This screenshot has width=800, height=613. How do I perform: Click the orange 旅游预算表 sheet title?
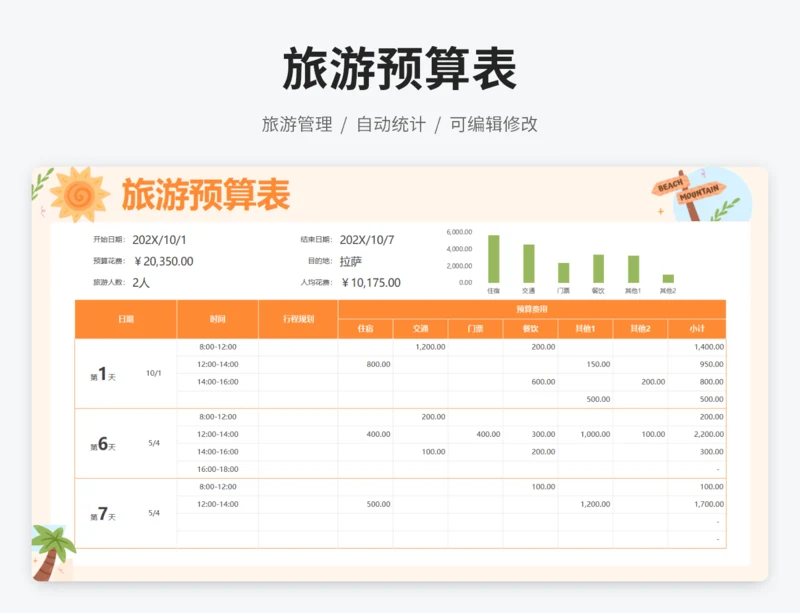click(206, 194)
